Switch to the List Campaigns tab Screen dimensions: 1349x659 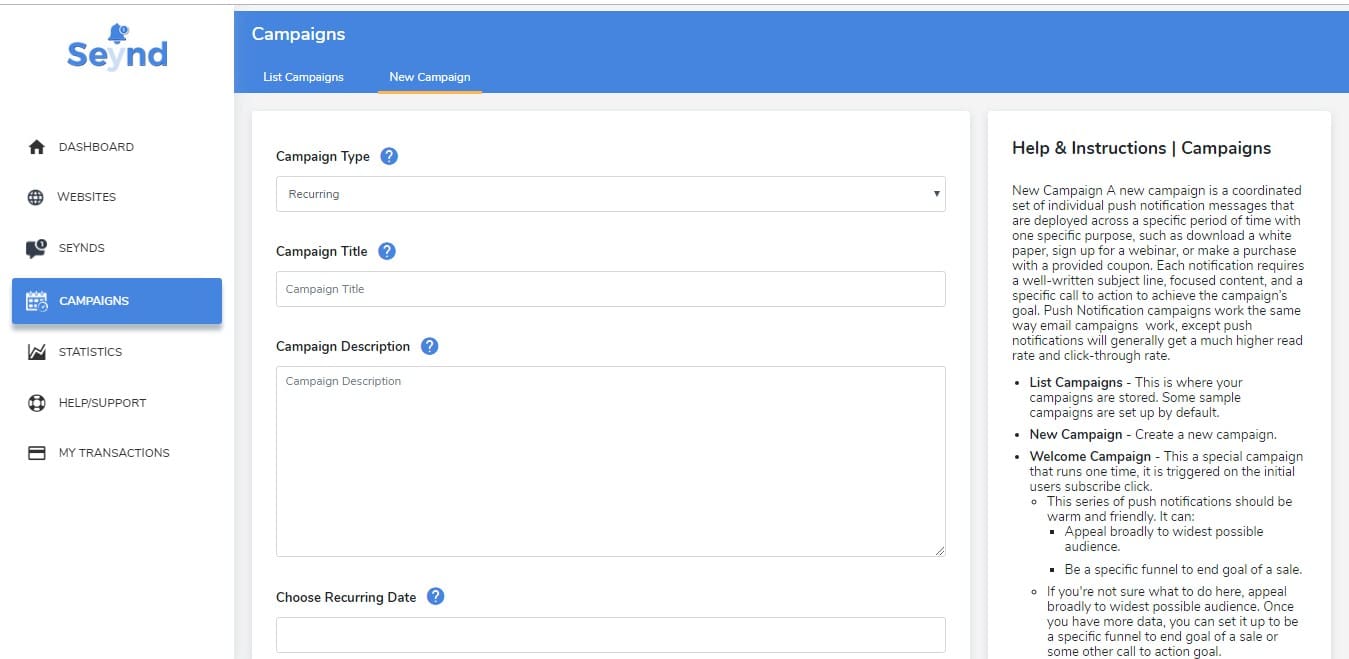point(303,77)
